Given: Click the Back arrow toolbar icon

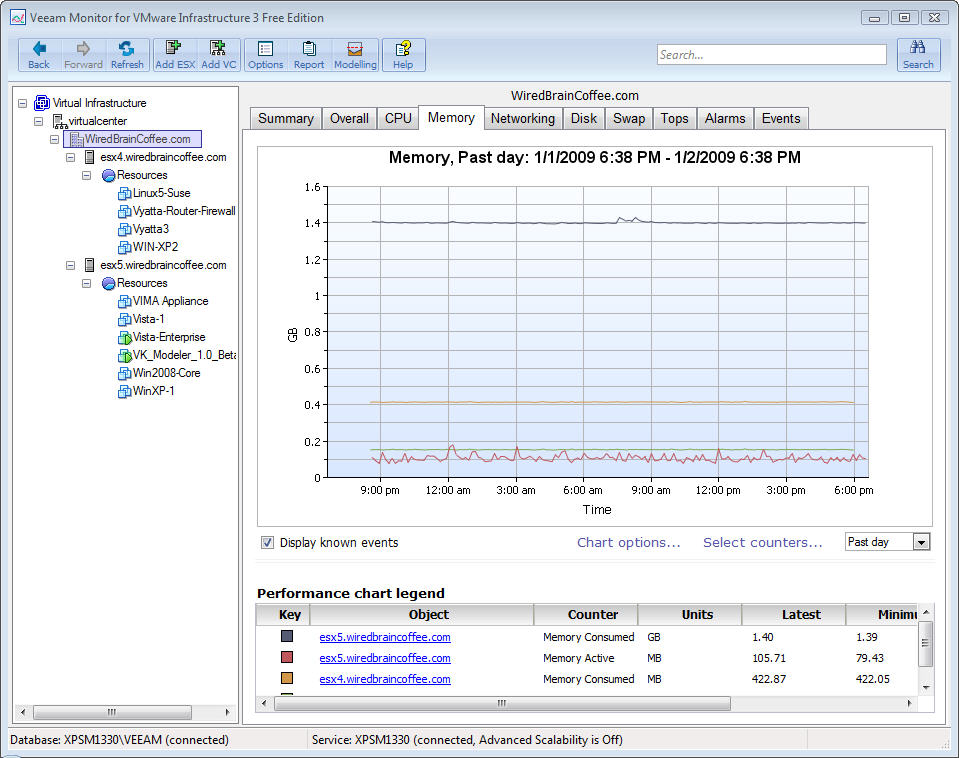Looking at the screenshot, I should coord(39,54).
